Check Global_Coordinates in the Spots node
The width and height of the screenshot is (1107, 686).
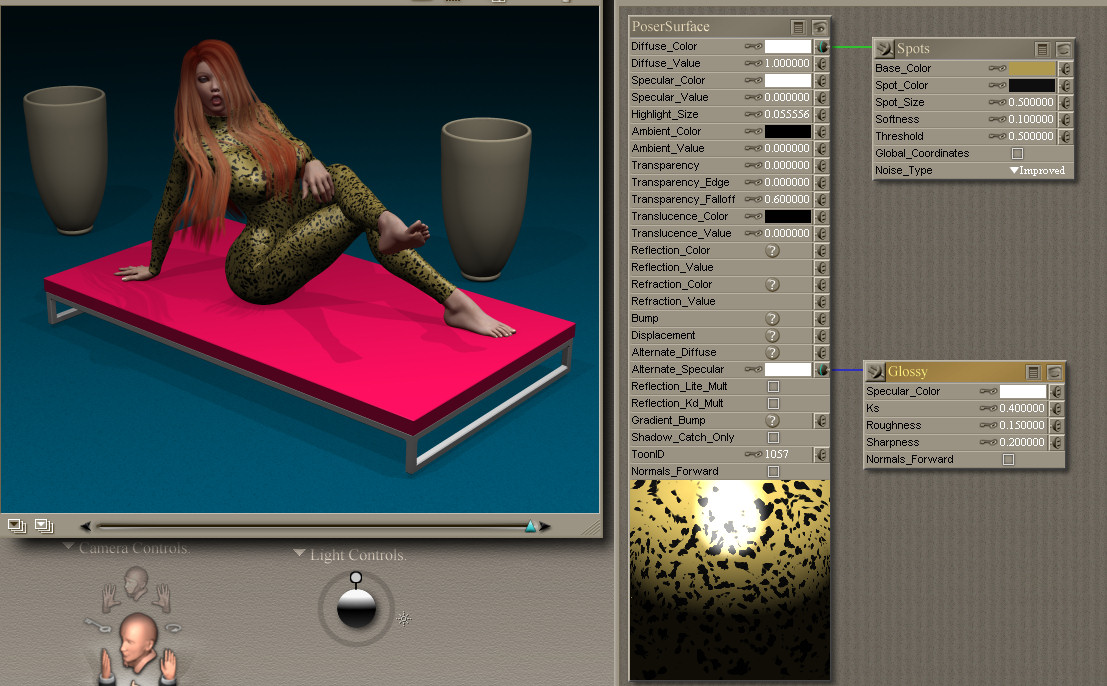pyautogui.click(x=1017, y=153)
